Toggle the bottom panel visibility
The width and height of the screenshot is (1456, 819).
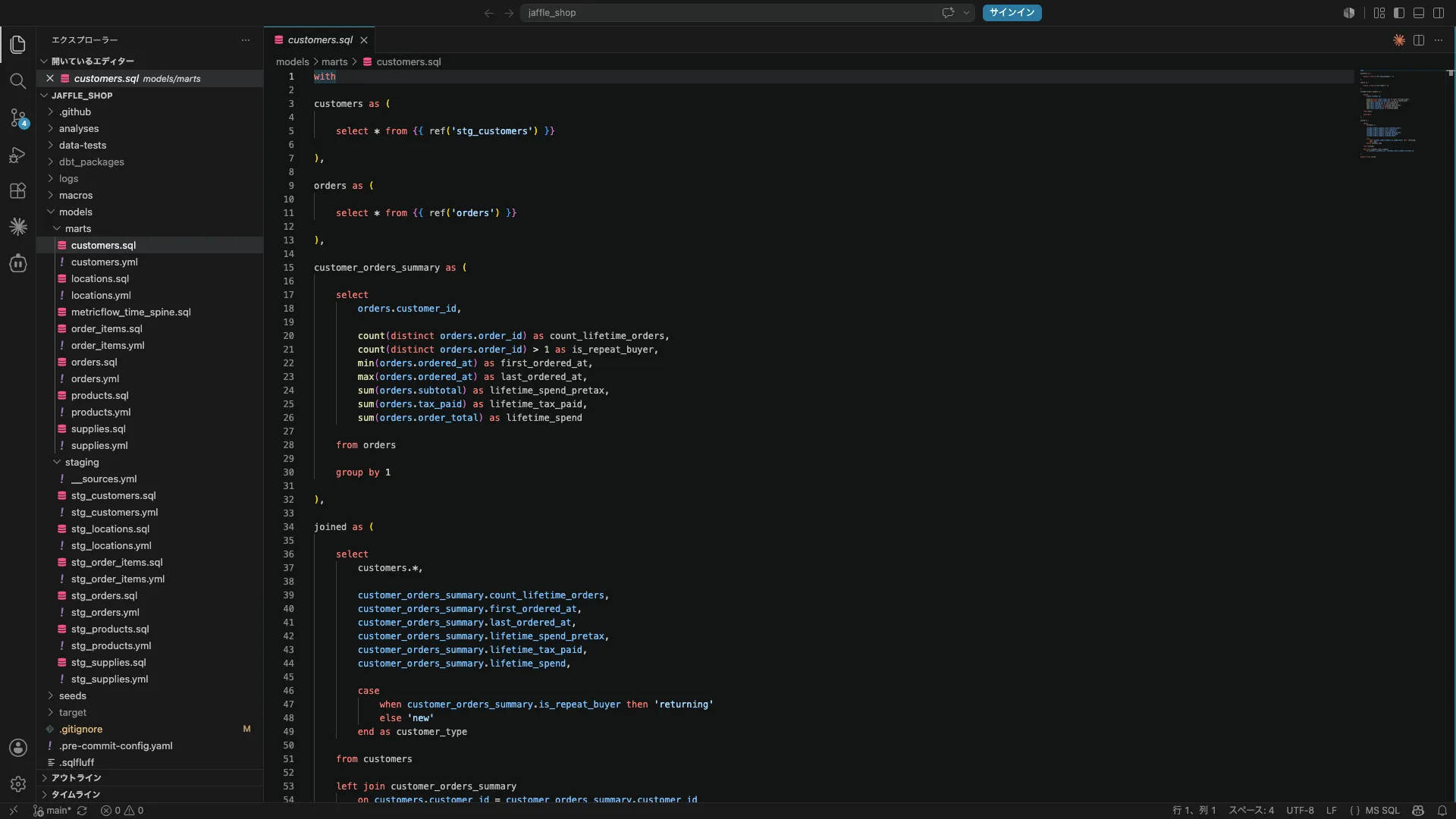pyautogui.click(x=1419, y=13)
